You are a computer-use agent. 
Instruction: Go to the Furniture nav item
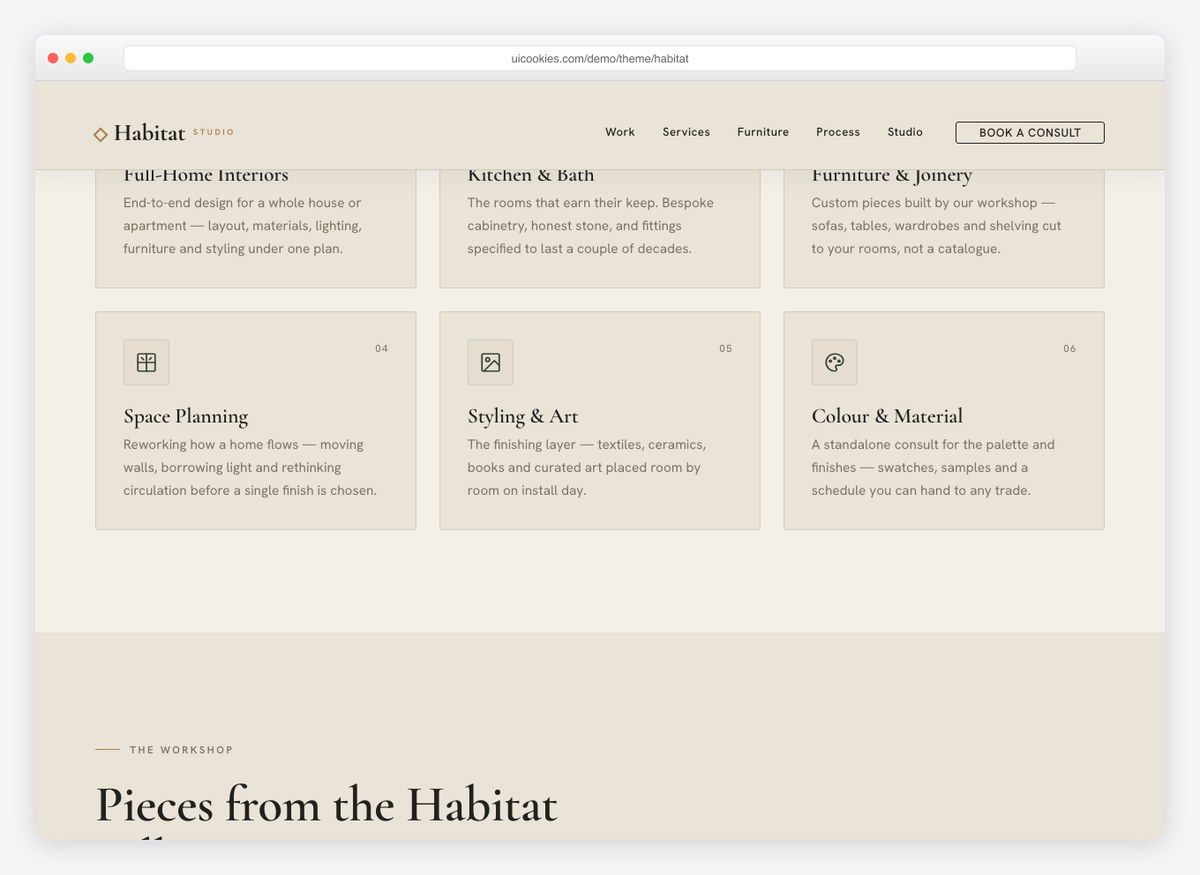pos(763,132)
